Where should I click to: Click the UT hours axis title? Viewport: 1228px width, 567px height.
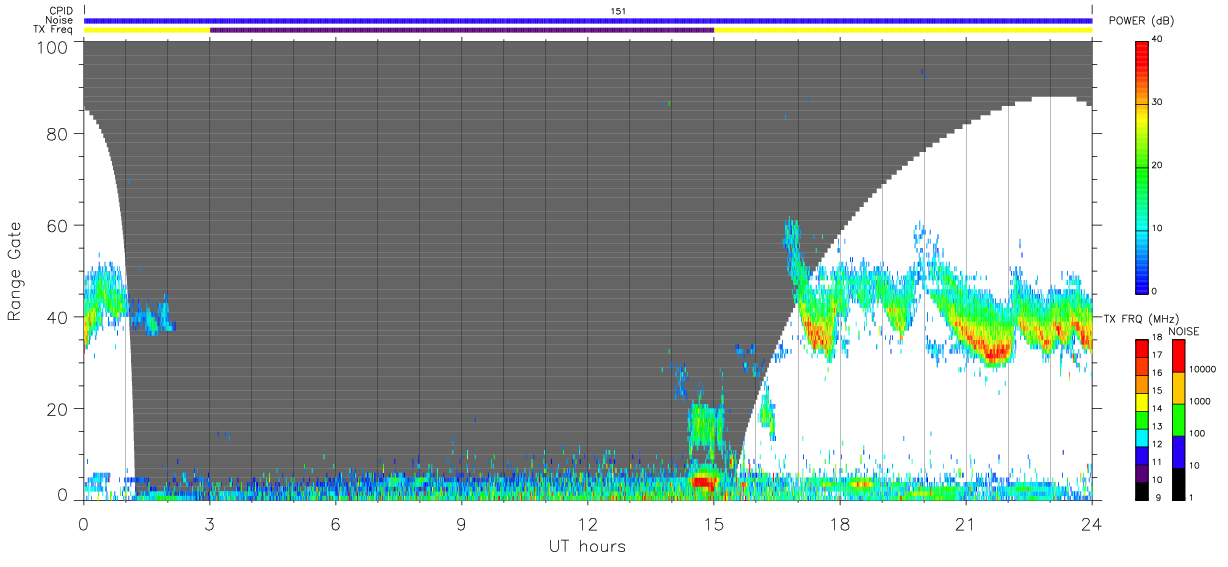[x=587, y=546]
